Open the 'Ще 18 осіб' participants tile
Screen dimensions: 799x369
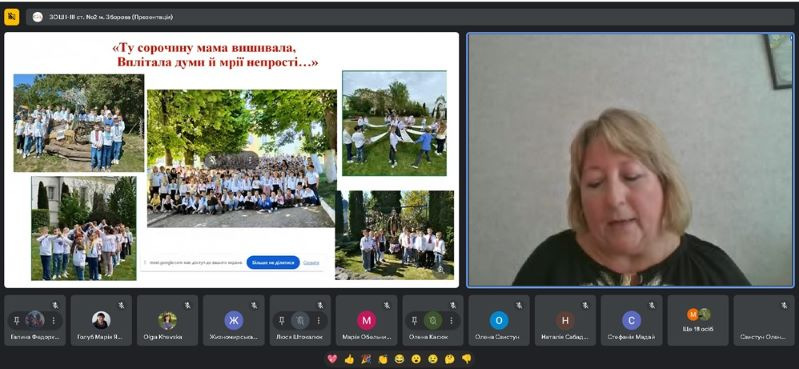click(x=698, y=321)
